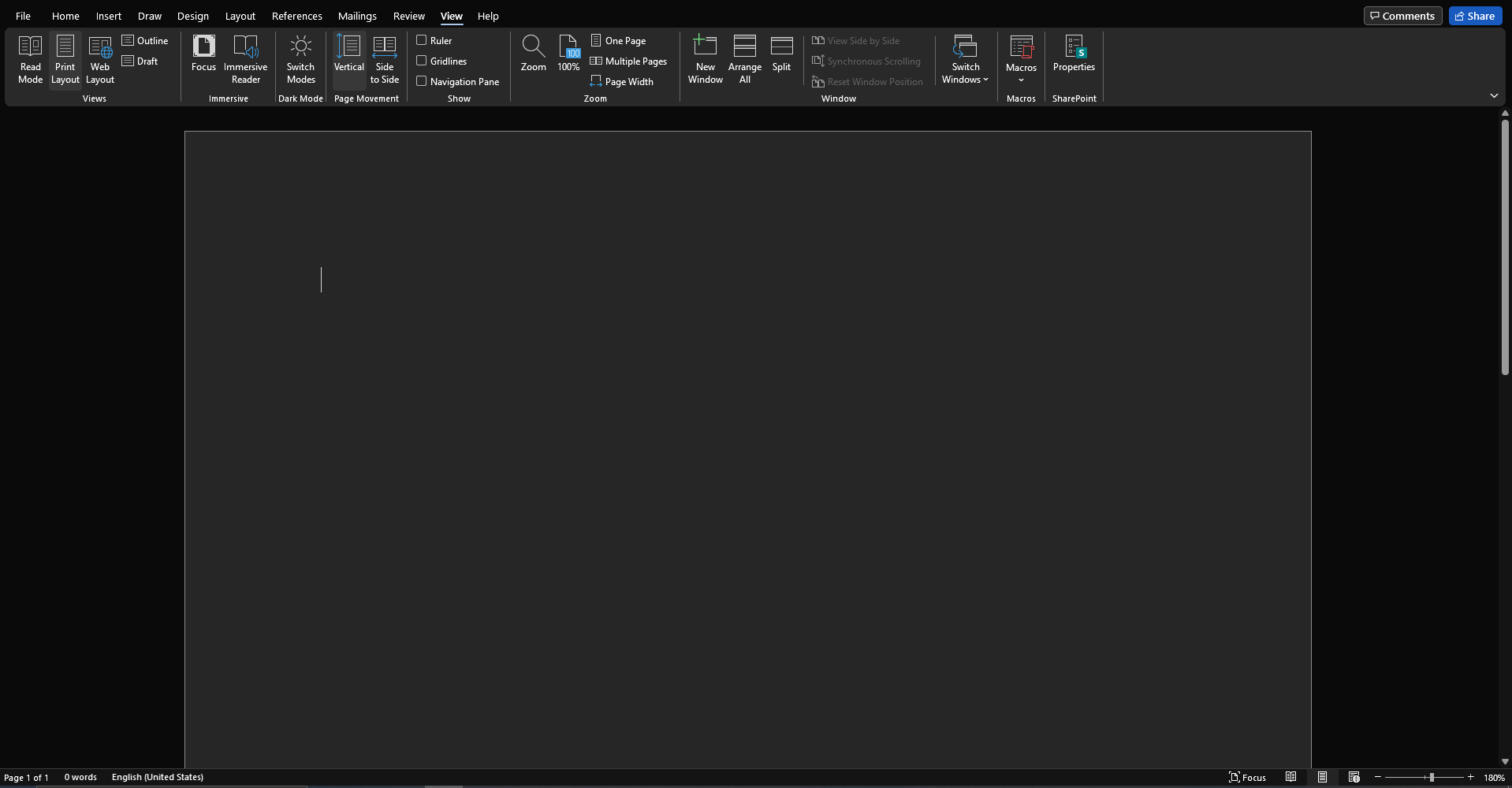Viewport: 1512px width, 788px height.
Task: Set zoom to 100%
Action: (x=568, y=53)
